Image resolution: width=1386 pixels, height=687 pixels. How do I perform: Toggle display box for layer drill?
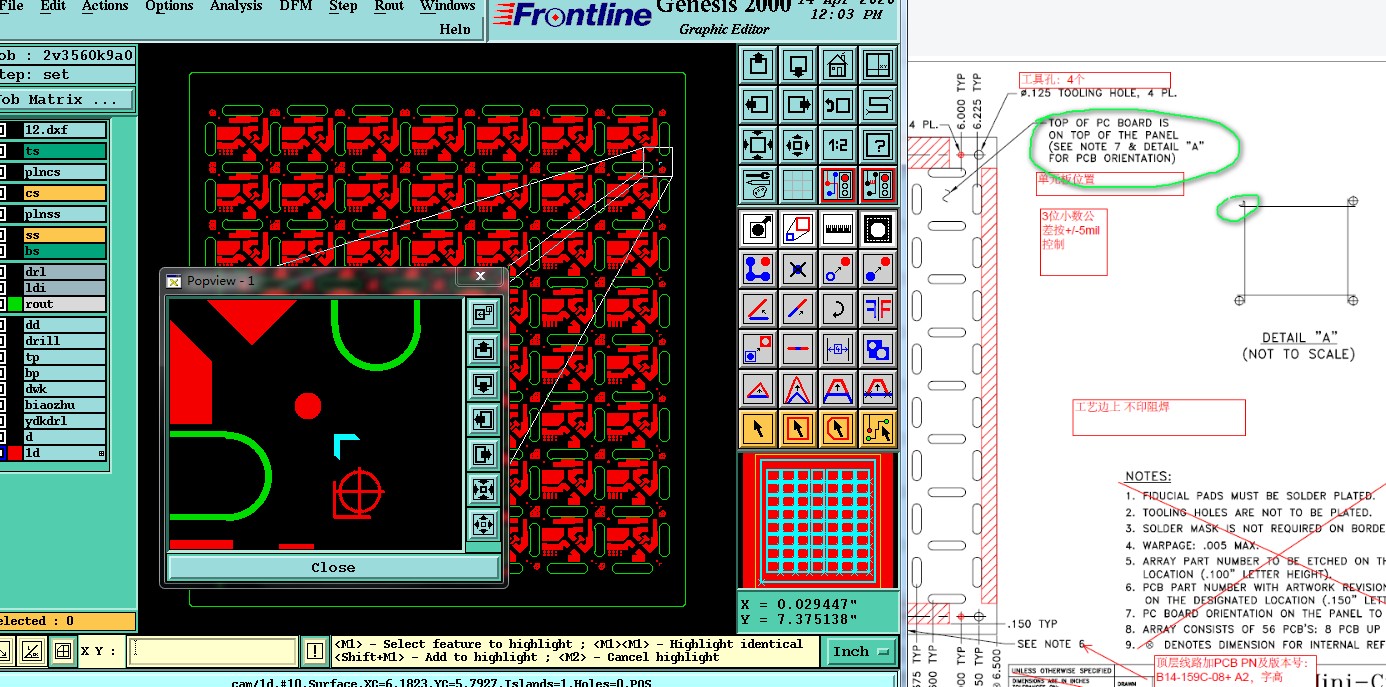[3, 341]
